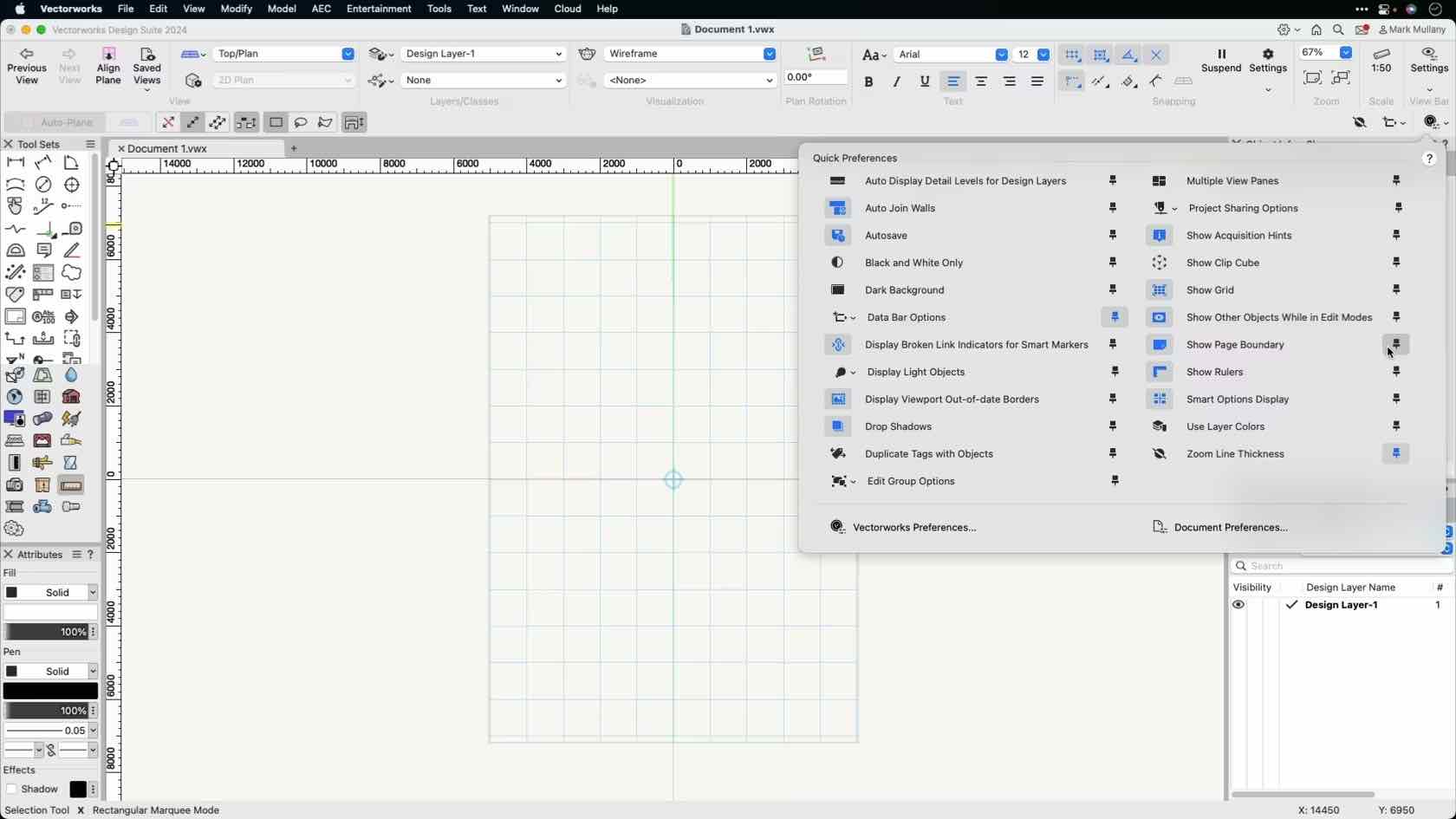Click the Previous View arrow icon
This screenshot has height=819, width=1456.
[x=26, y=54]
